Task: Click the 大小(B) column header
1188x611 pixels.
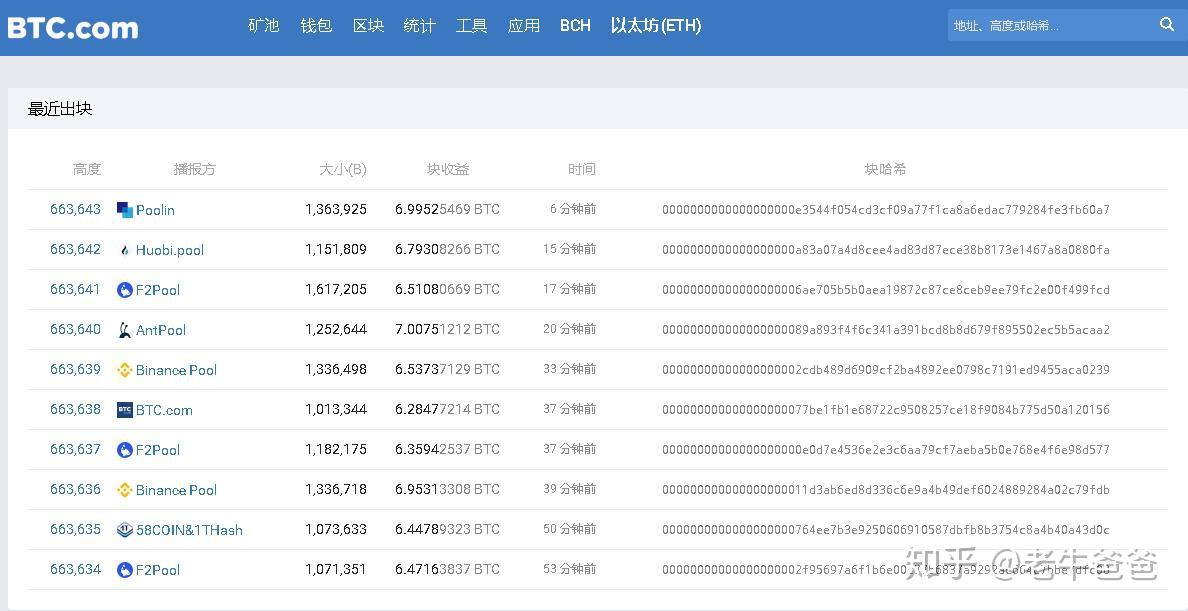Action: click(x=342, y=169)
